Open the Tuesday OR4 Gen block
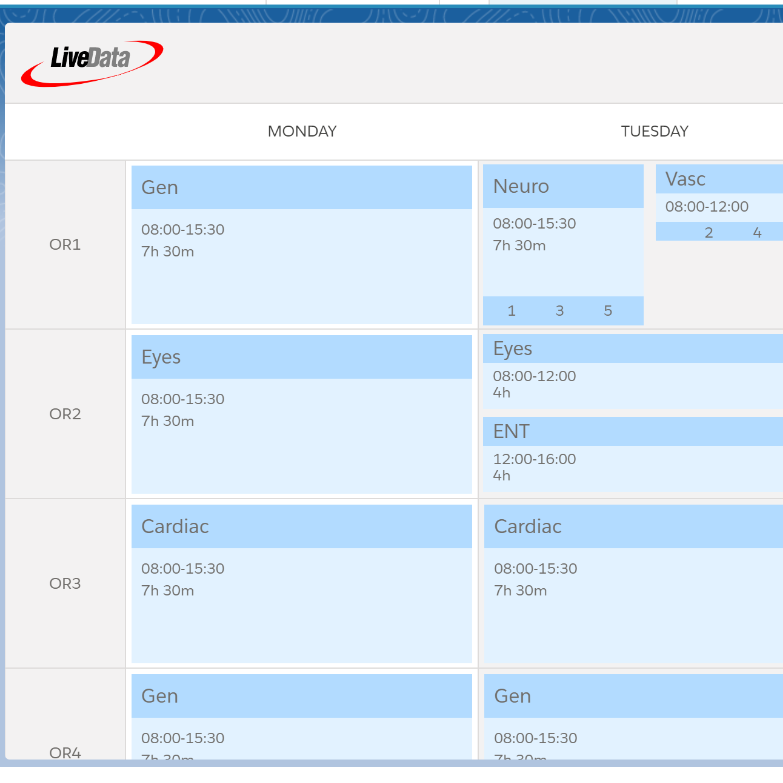Image resolution: width=783 pixels, height=783 pixels. point(633,717)
